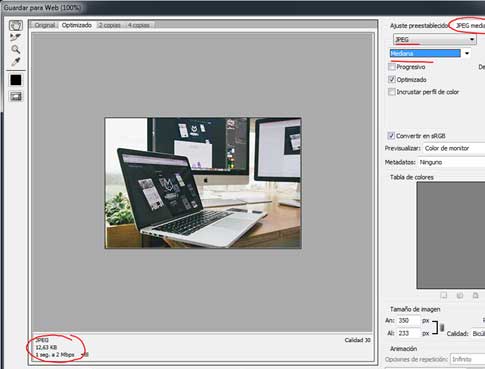Viewport: 485px width, 369px height.
Task: Toggle Convertir en sRGB checkbox
Action: (x=391, y=136)
